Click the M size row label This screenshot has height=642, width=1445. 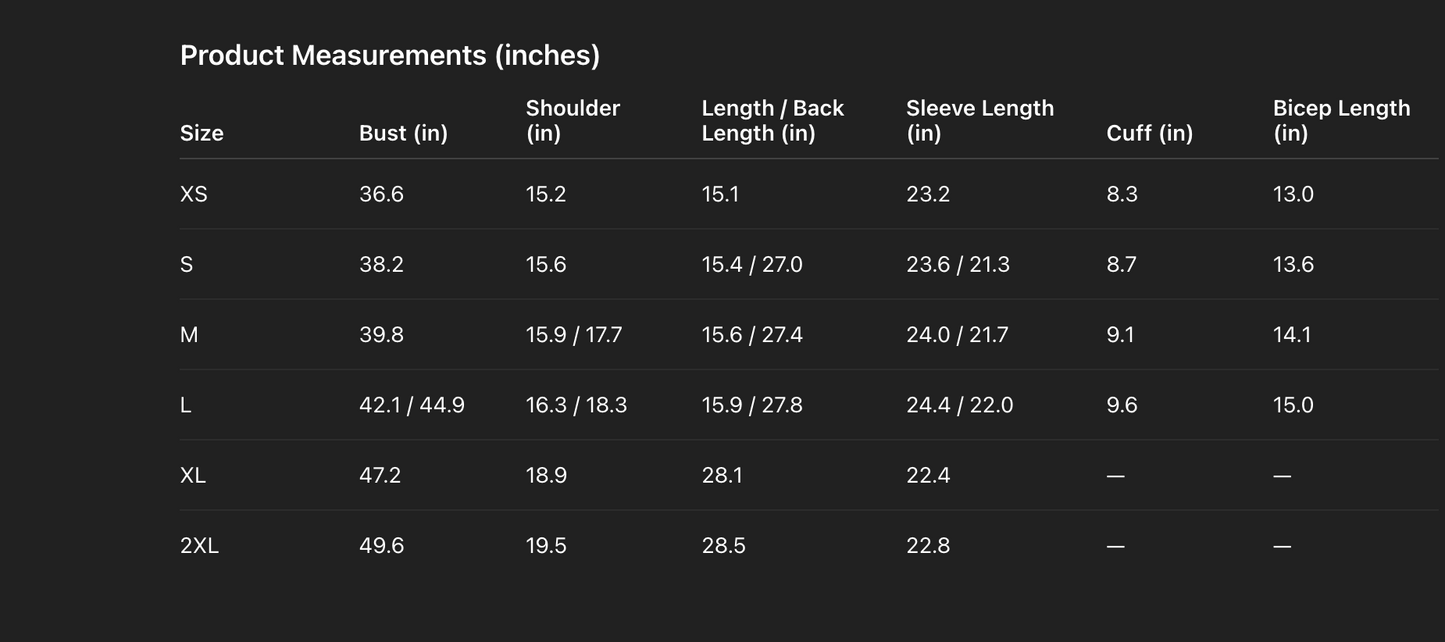[x=189, y=335]
